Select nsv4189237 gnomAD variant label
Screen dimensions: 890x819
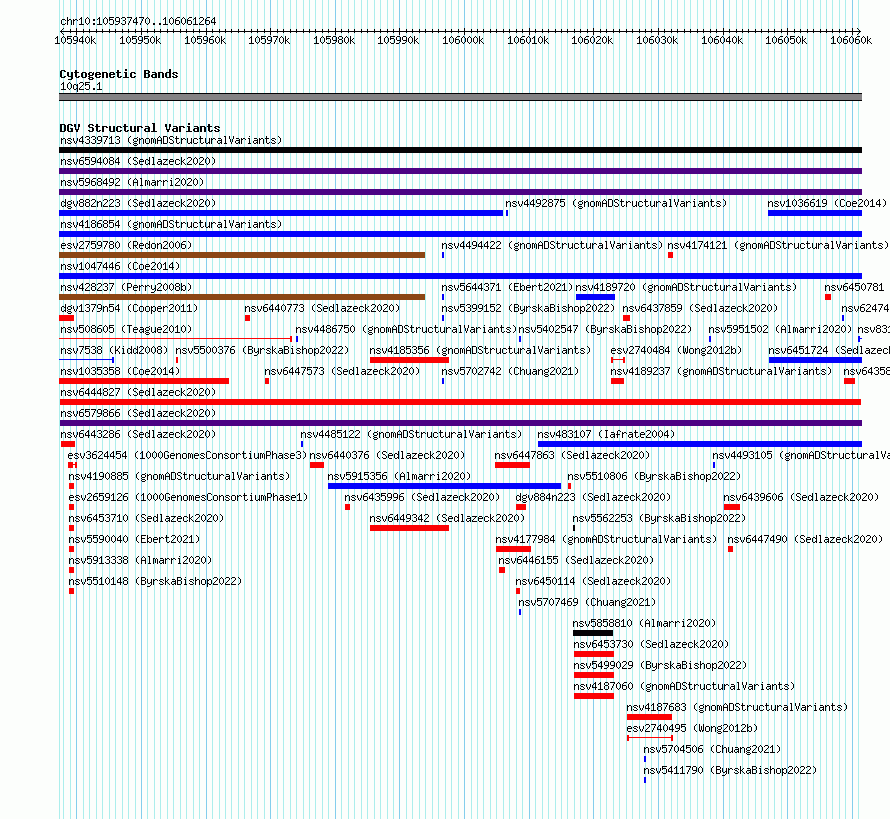[x=721, y=371]
